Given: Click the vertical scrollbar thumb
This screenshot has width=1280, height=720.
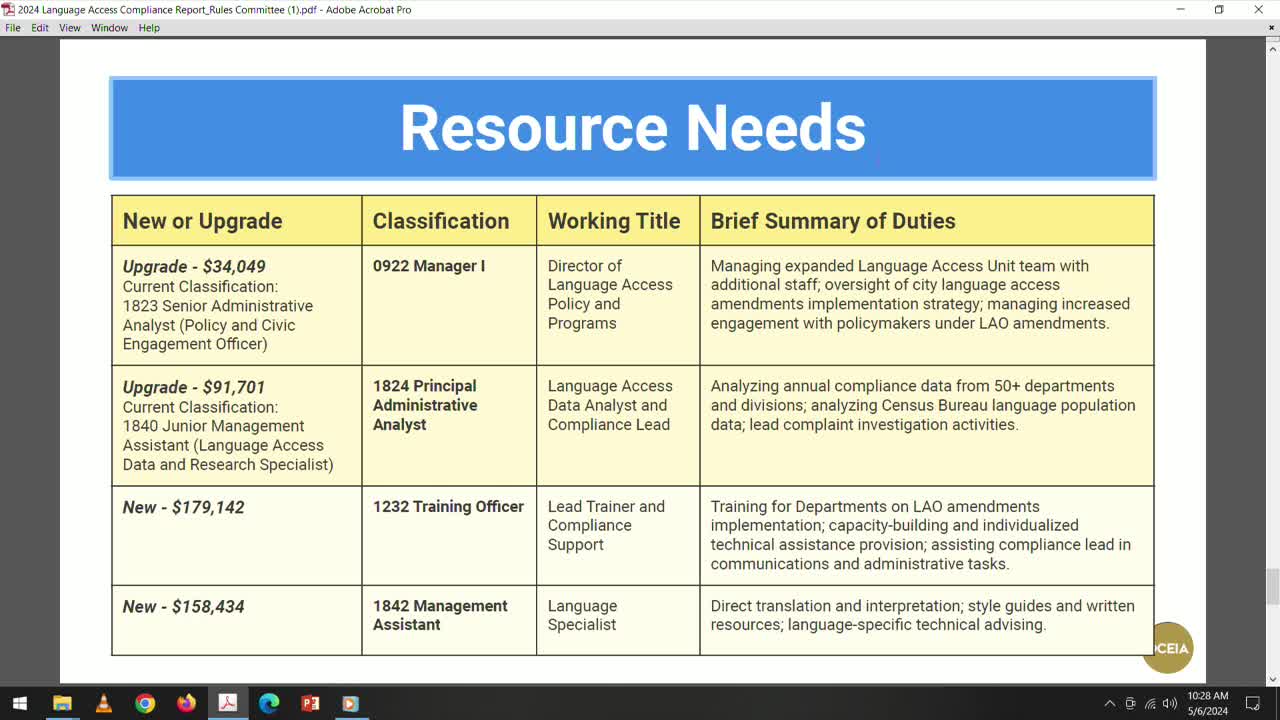Looking at the screenshot, I should (x=1272, y=586).
